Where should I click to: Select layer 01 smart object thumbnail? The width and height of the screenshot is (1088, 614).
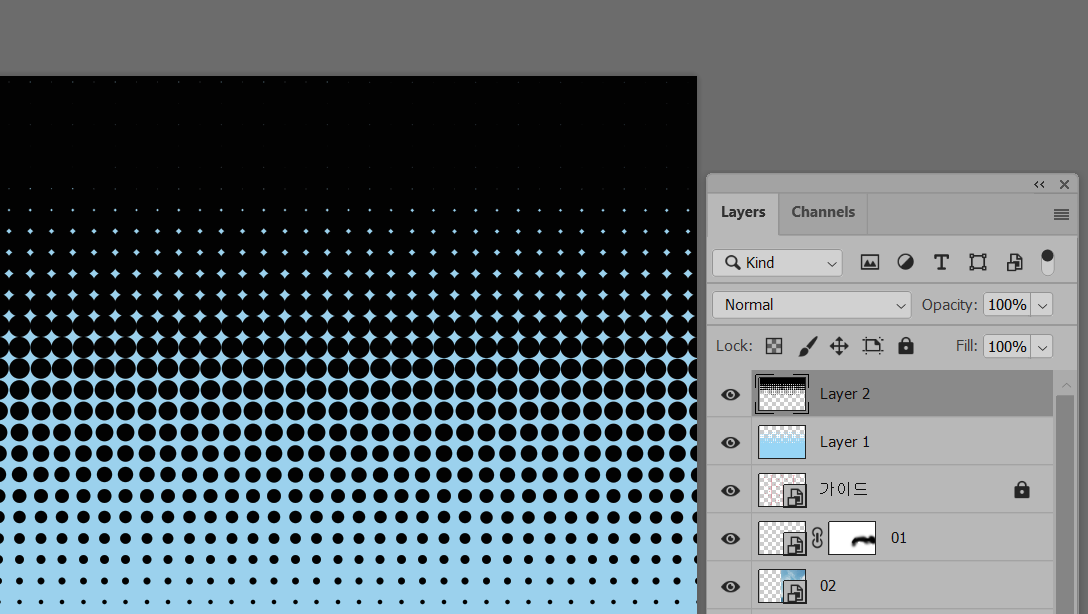pyautogui.click(x=782, y=538)
